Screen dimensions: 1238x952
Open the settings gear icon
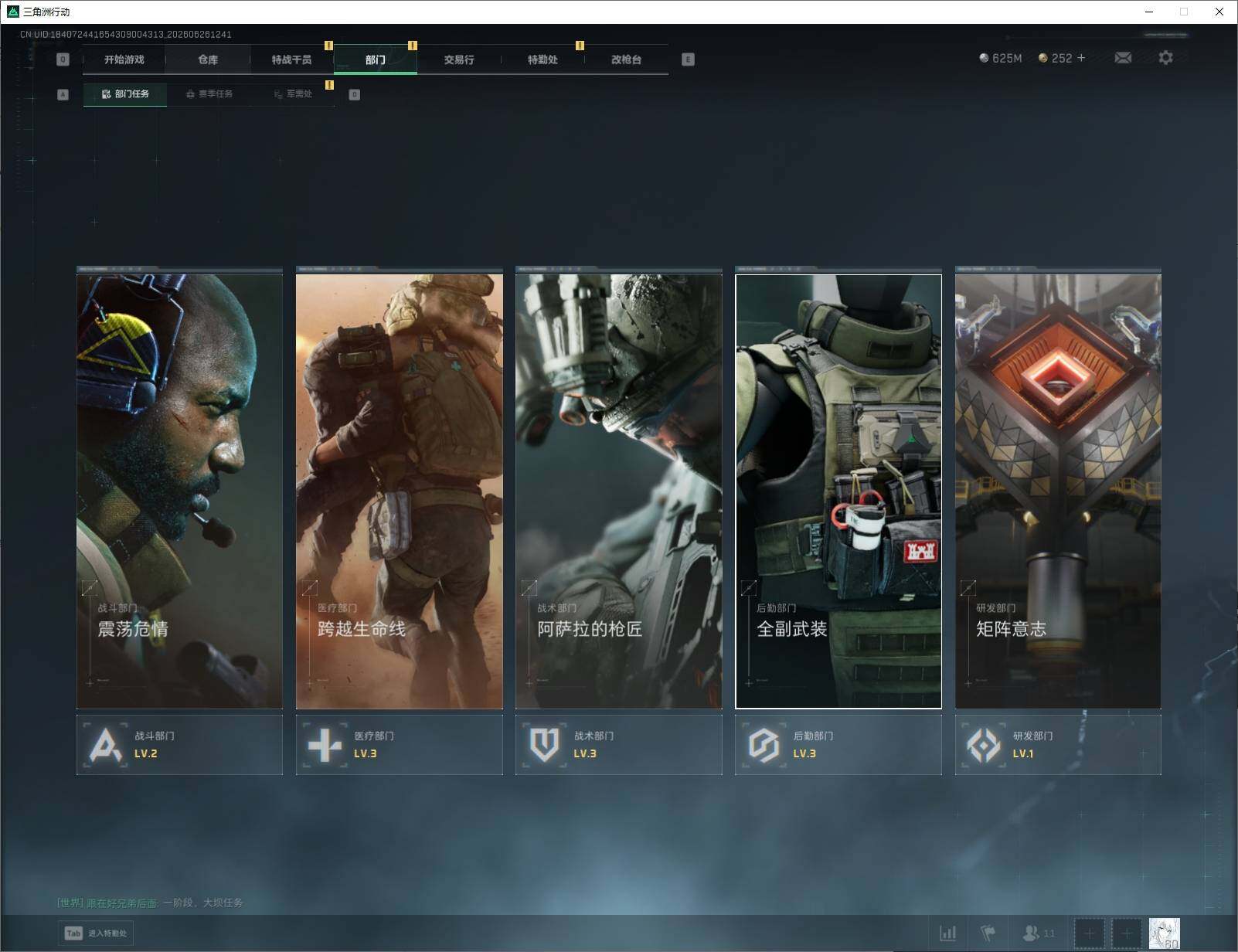tap(1165, 58)
